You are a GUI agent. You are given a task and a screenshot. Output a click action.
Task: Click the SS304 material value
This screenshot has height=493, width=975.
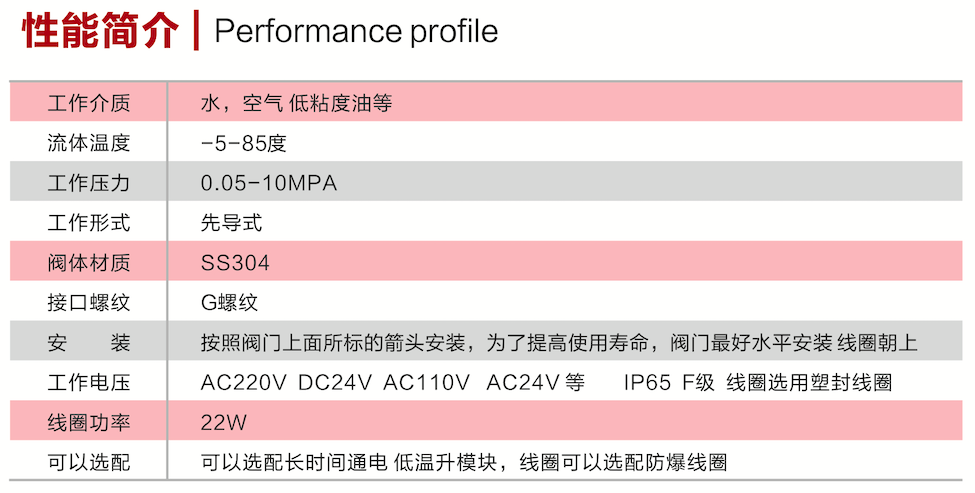click(235, 263)
